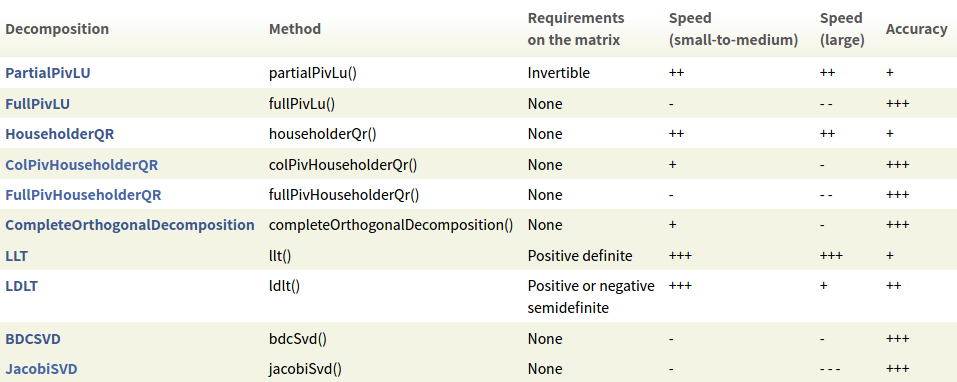Open the PartialPivLU class link
Viewport: 957px width, 382px height.
48,73
